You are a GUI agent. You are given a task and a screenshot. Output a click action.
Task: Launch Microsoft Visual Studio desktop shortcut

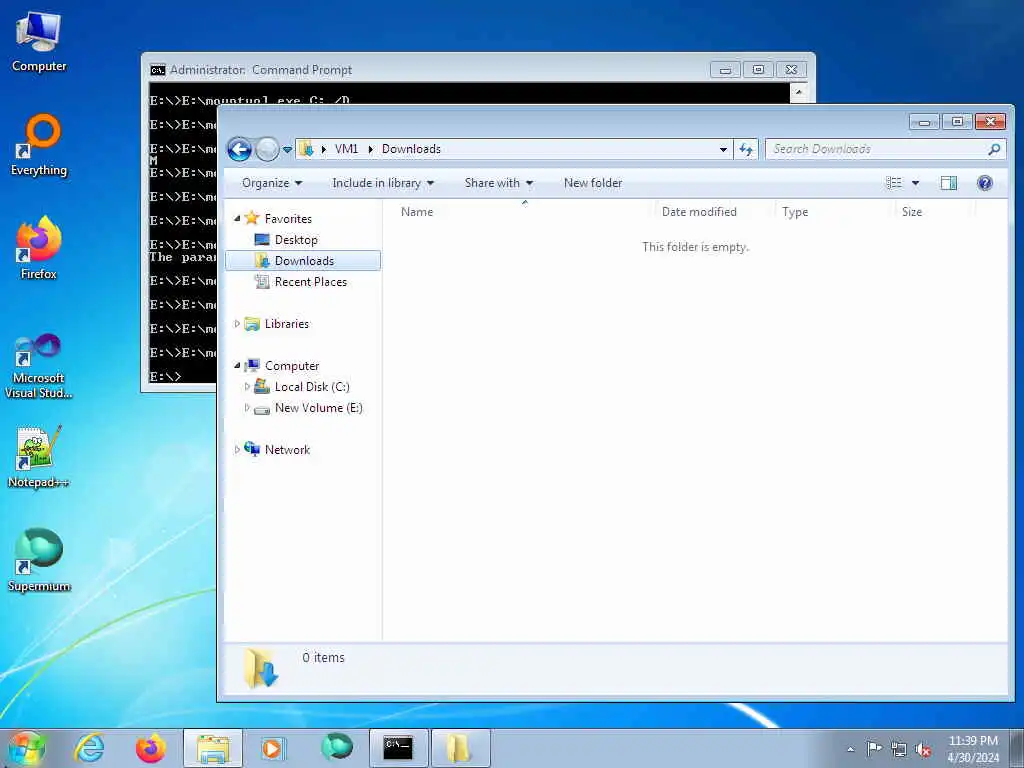click(x=39, y=366)
